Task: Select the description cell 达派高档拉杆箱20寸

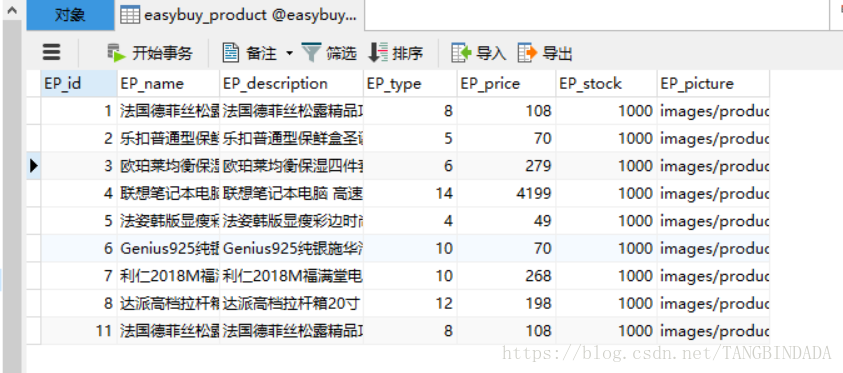Action: pos(291,303)
